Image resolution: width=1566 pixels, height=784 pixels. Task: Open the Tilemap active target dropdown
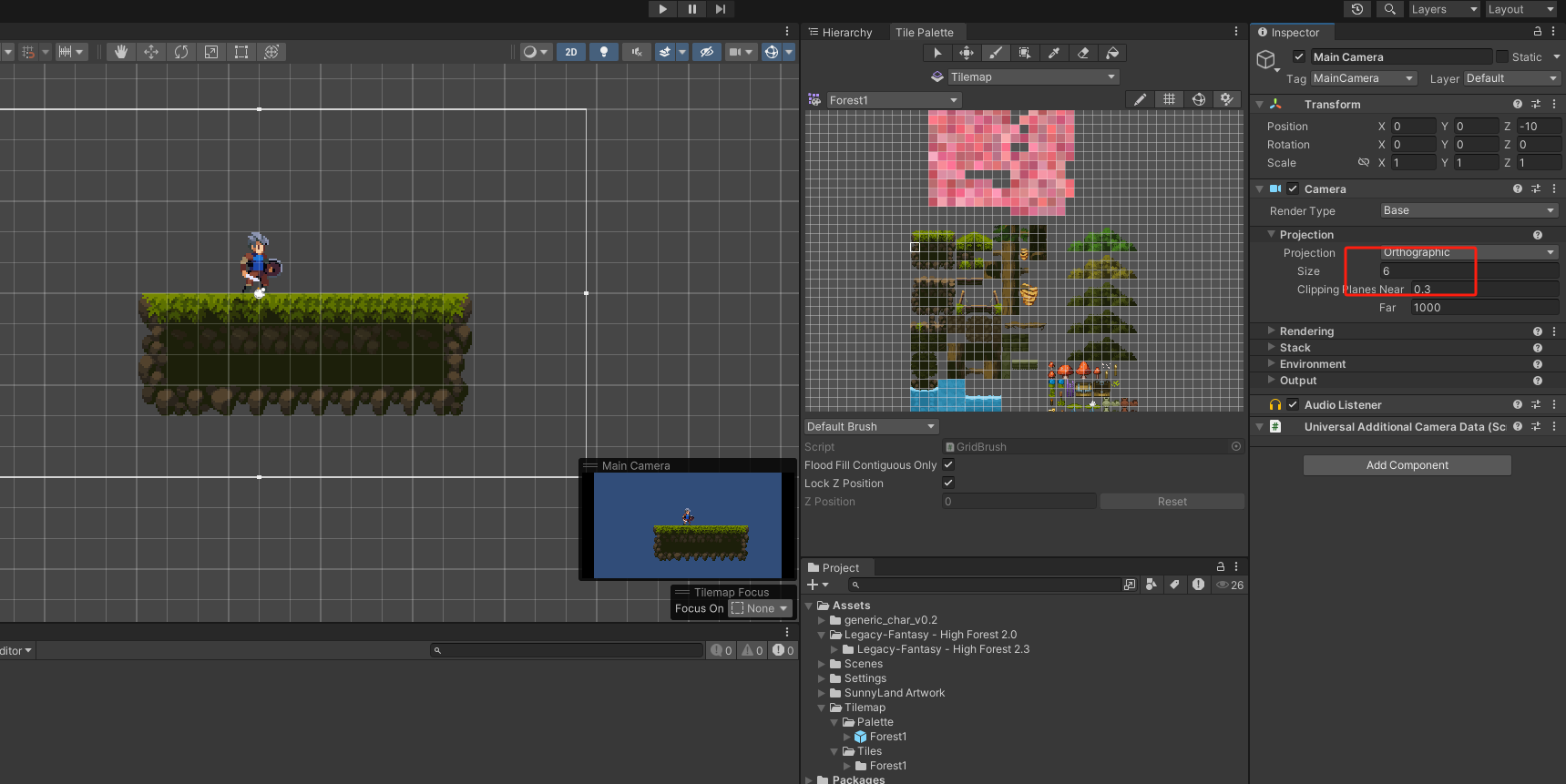pos(1033,76)
